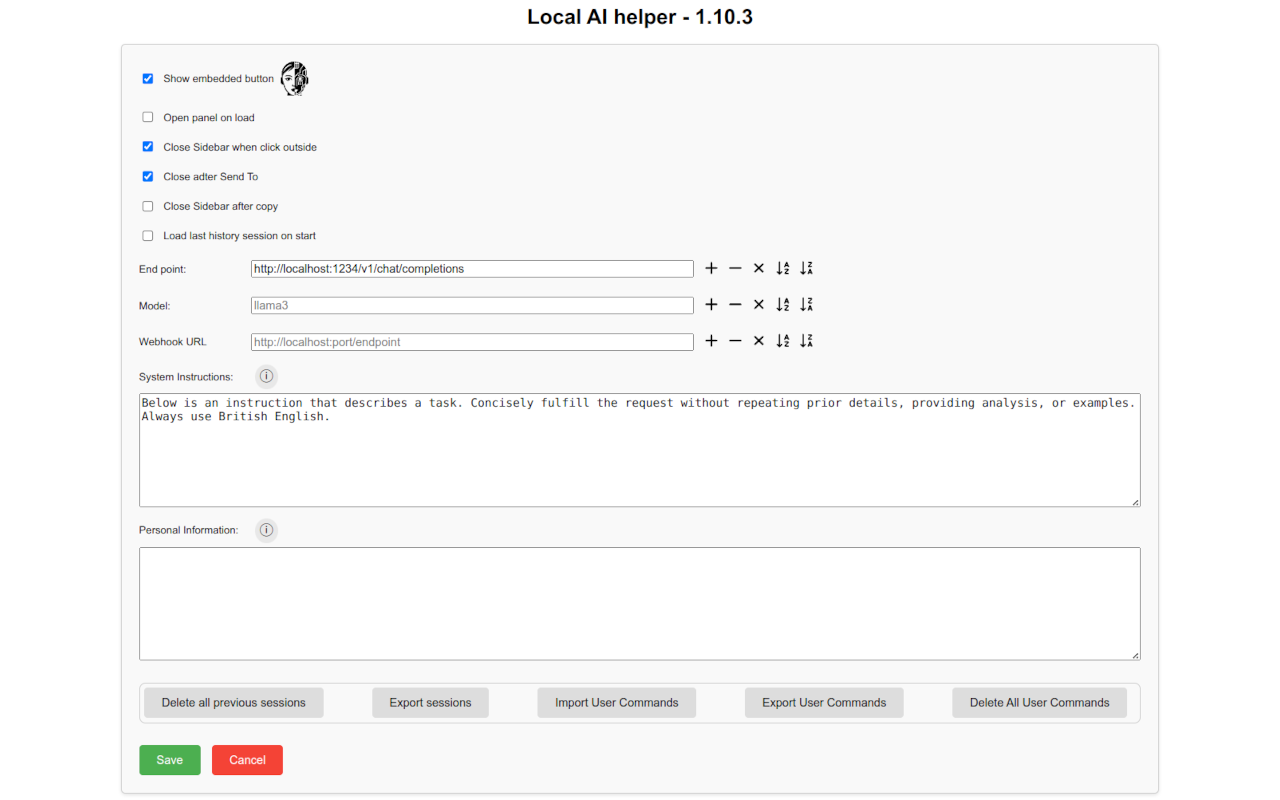Open the End point suggestions field
The height and width of the screenshot is (800, 1280).
tap(471, 268)
